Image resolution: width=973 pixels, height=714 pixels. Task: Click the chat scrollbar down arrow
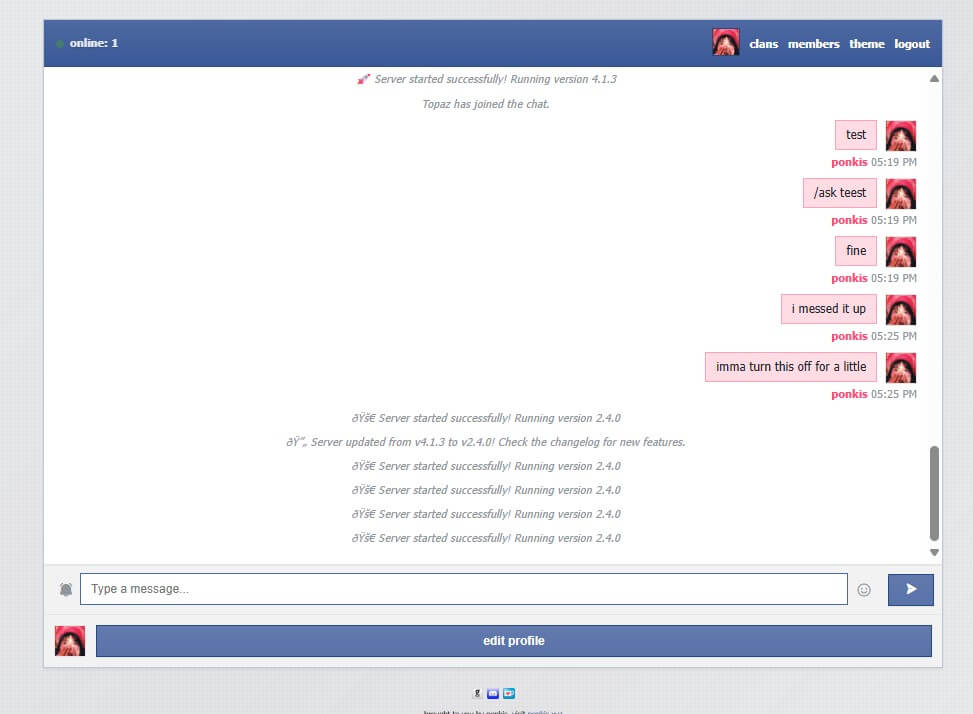[x=934, y=552]
